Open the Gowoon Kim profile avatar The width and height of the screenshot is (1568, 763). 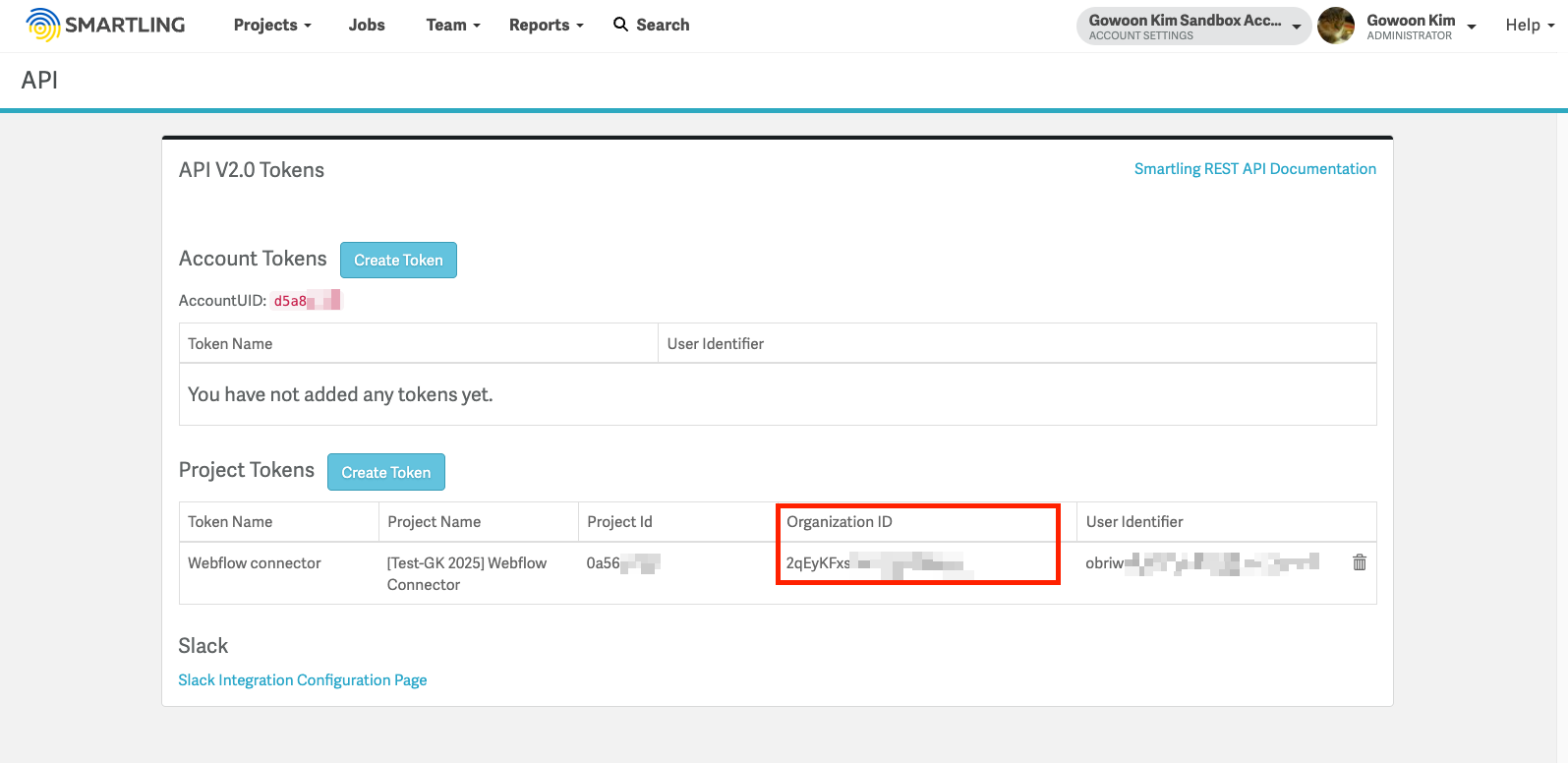click(x=1336, y=26)
